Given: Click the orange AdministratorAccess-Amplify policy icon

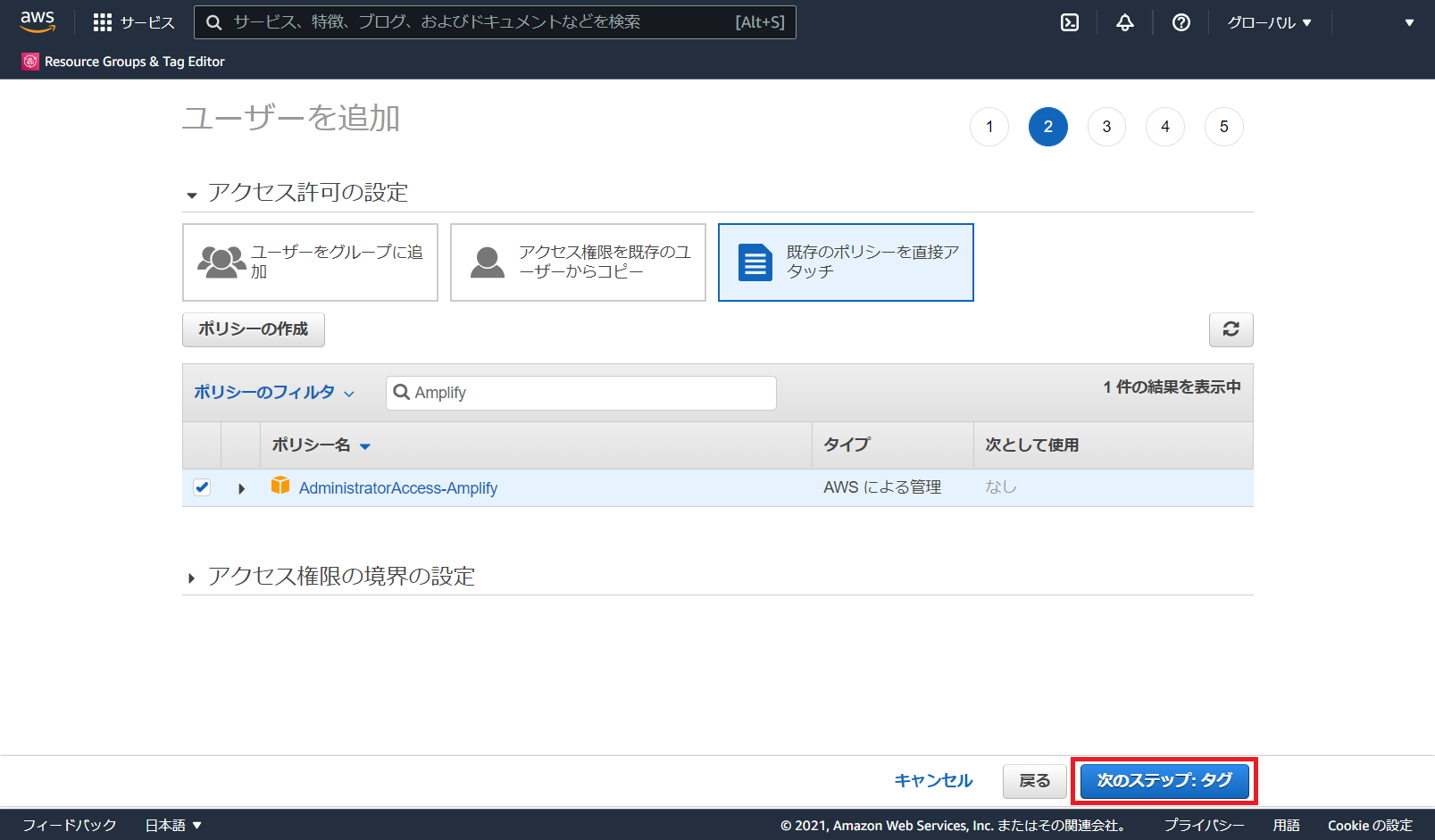Looking at the screenshot, I should (x=280, y=486).
